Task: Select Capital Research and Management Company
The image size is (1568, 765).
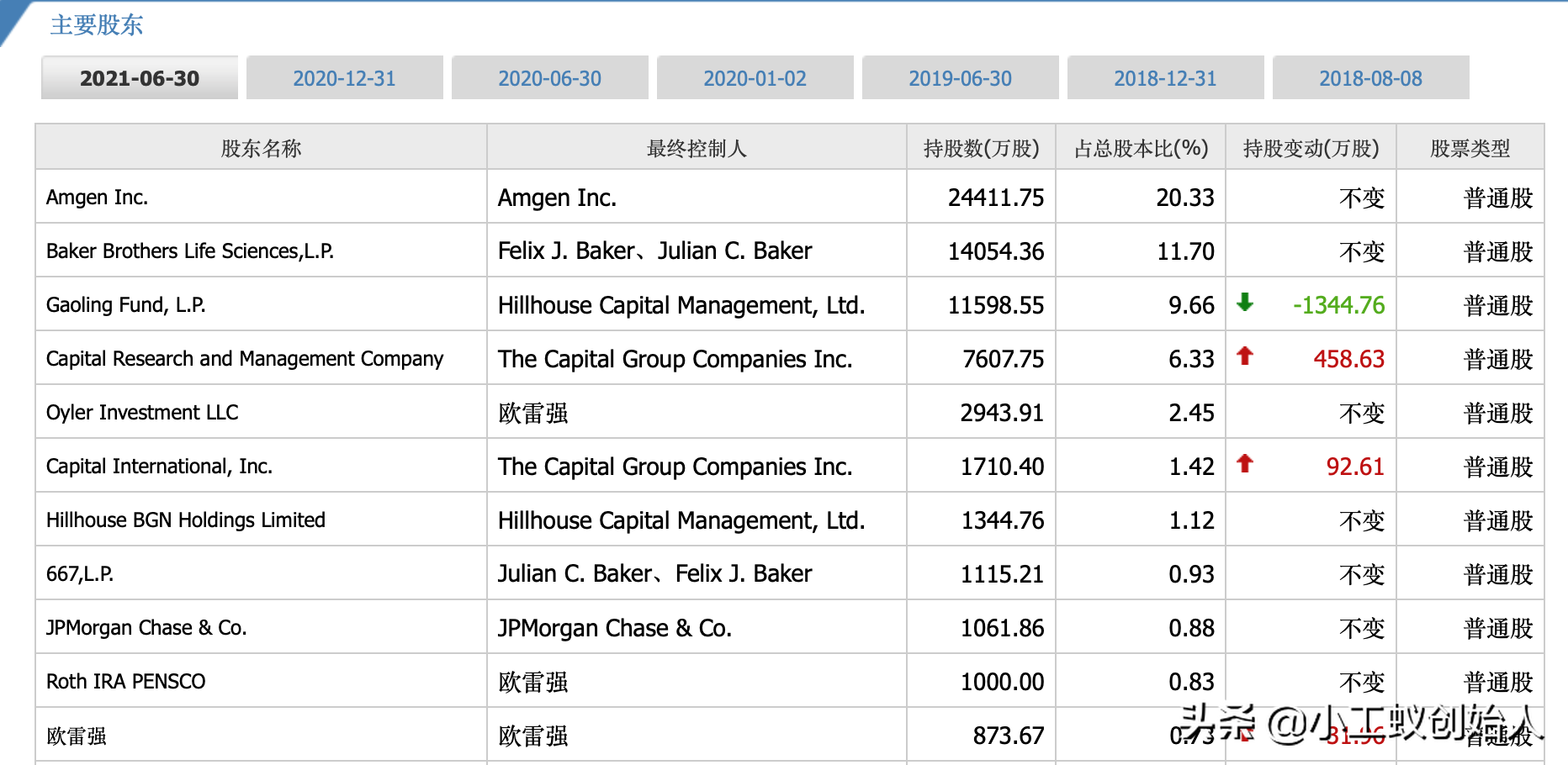Action: point(245,359)
